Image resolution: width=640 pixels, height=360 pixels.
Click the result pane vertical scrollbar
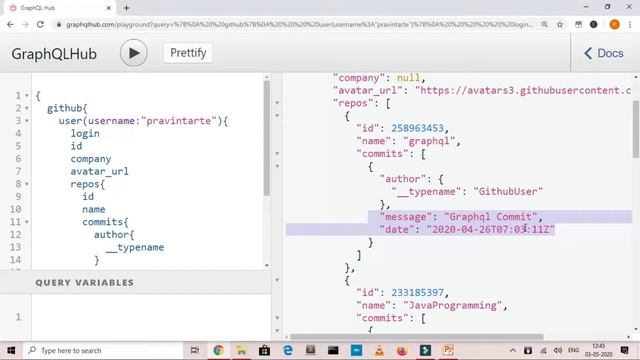[x=636, y=129]
